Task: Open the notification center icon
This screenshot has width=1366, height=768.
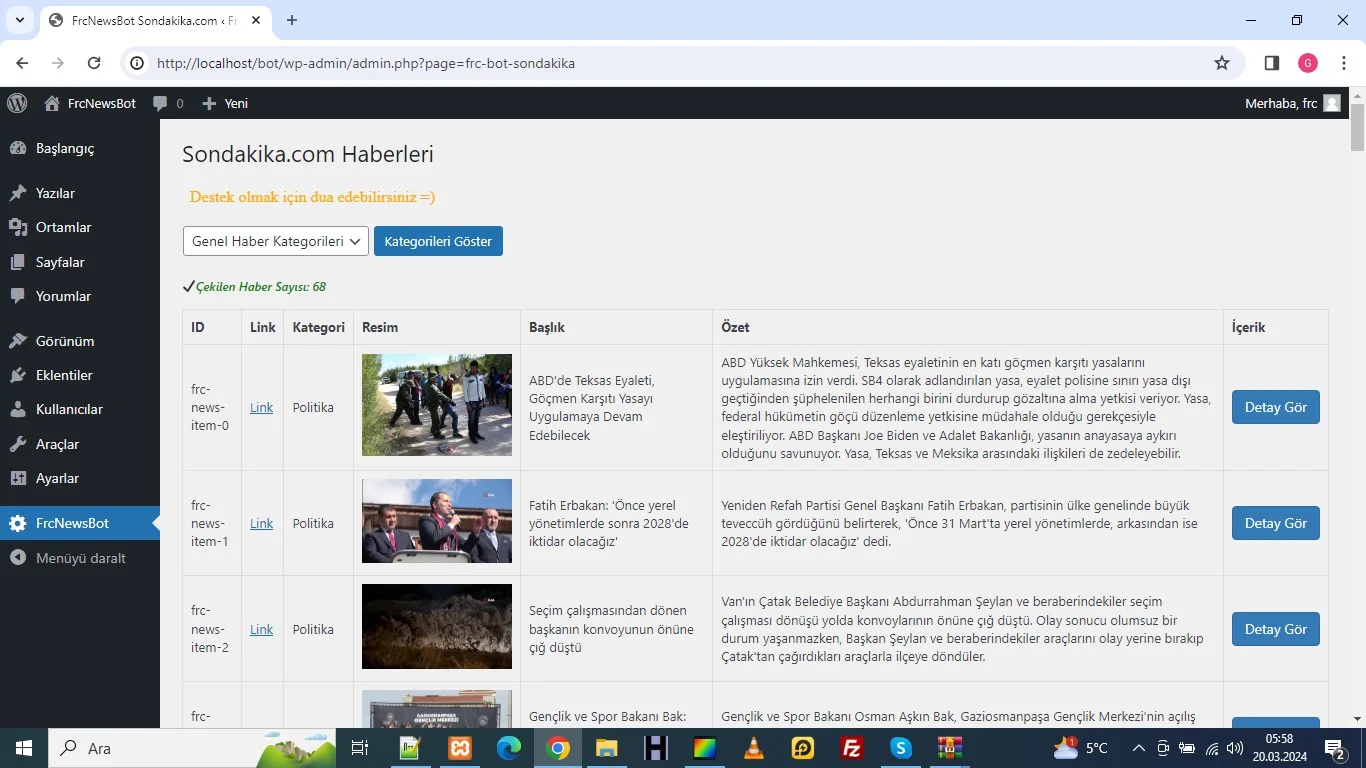Action: coord(1334,748)
